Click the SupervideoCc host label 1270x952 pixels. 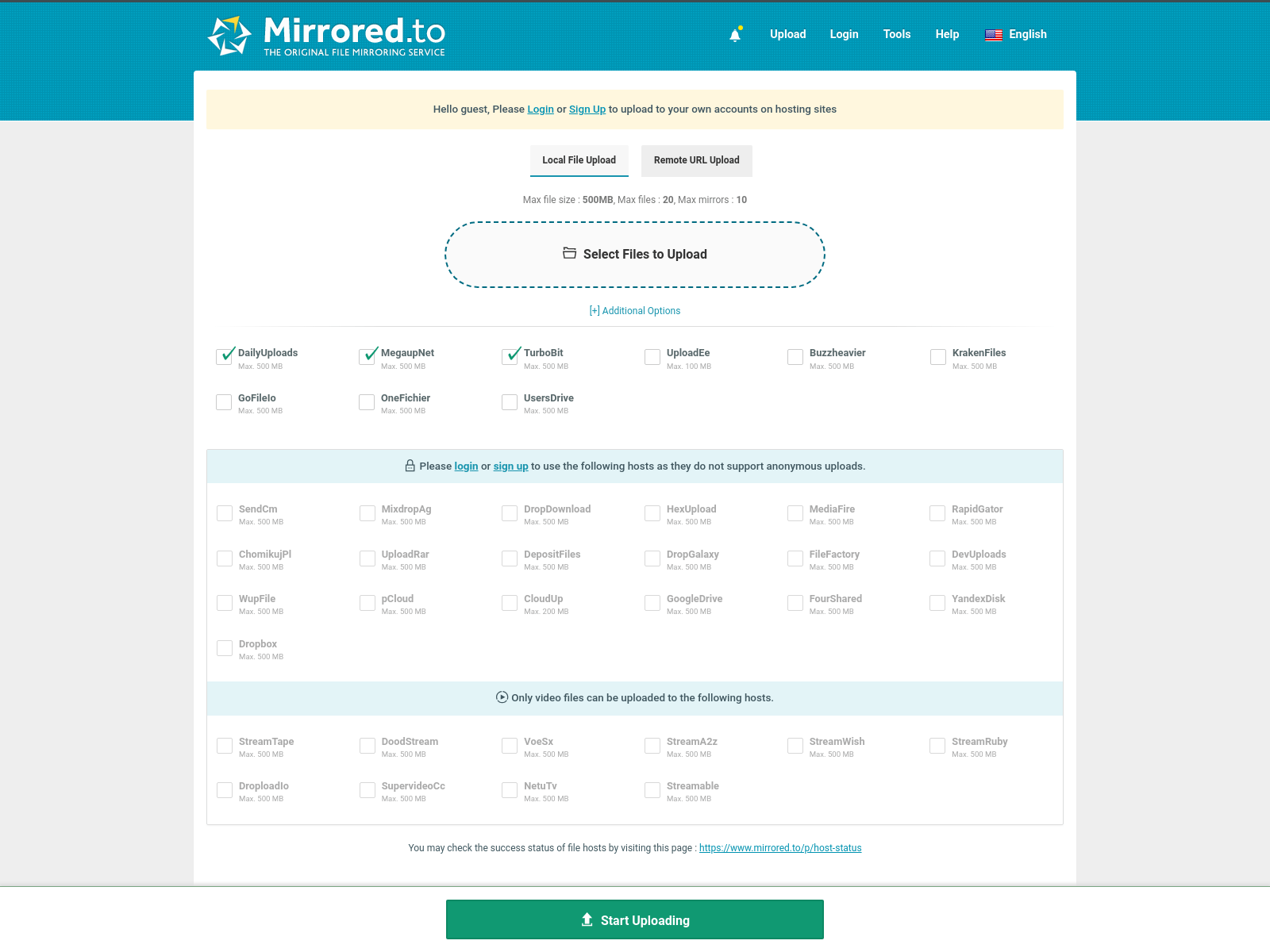pos(414,786)
